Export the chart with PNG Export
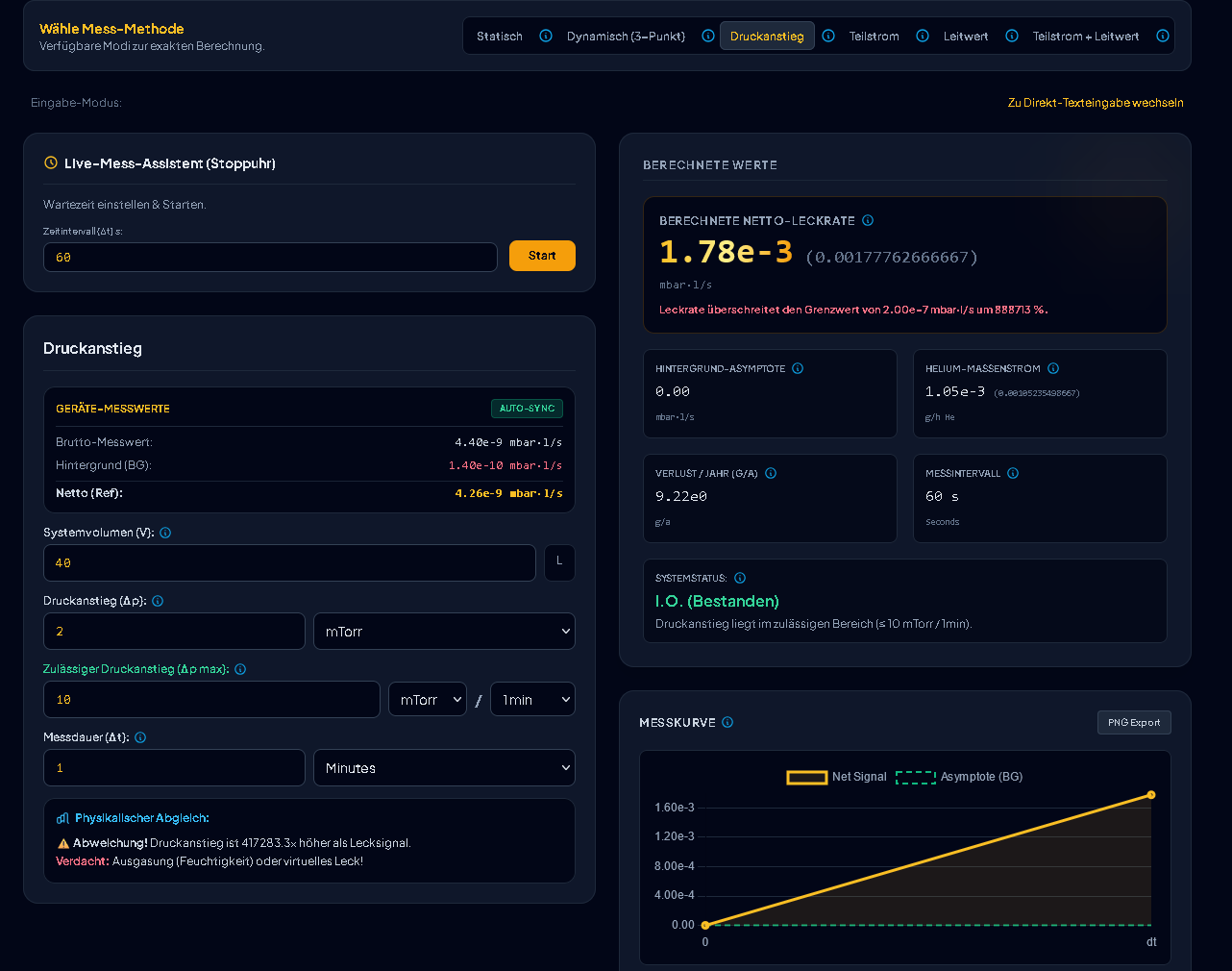Image resolution: width=1232 pixels, height=971 pixels. point(1134,723)
